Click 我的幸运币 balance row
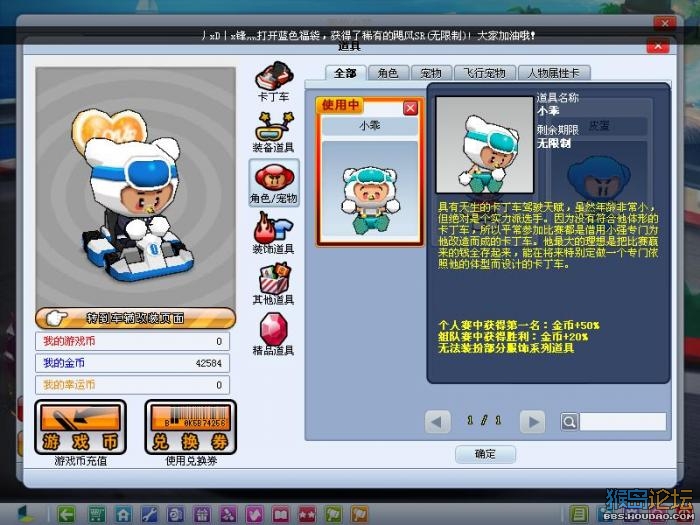The height and width of the screenshot is (525, 700). (133, 385)
